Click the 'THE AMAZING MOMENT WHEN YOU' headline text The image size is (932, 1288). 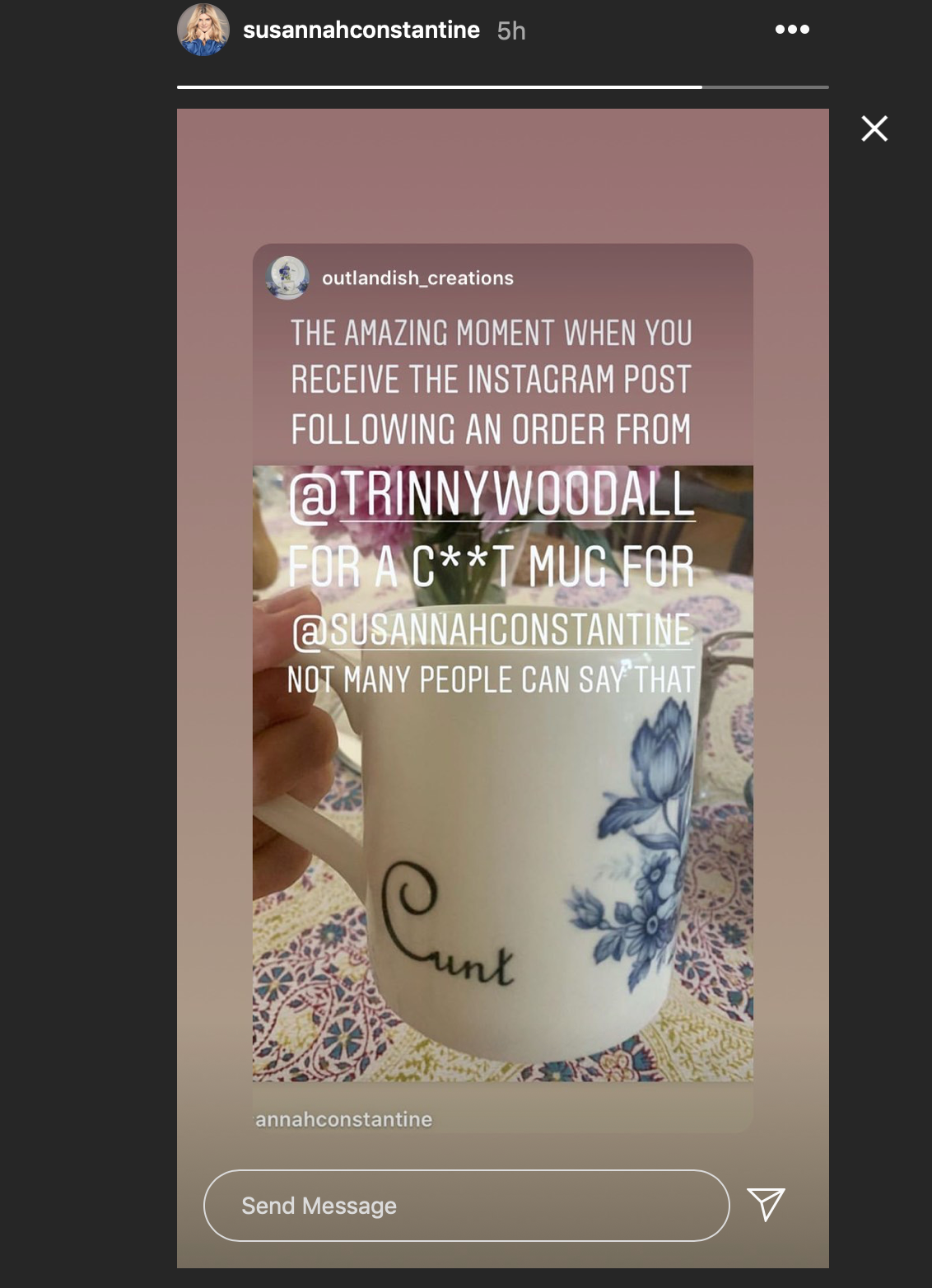492,333
